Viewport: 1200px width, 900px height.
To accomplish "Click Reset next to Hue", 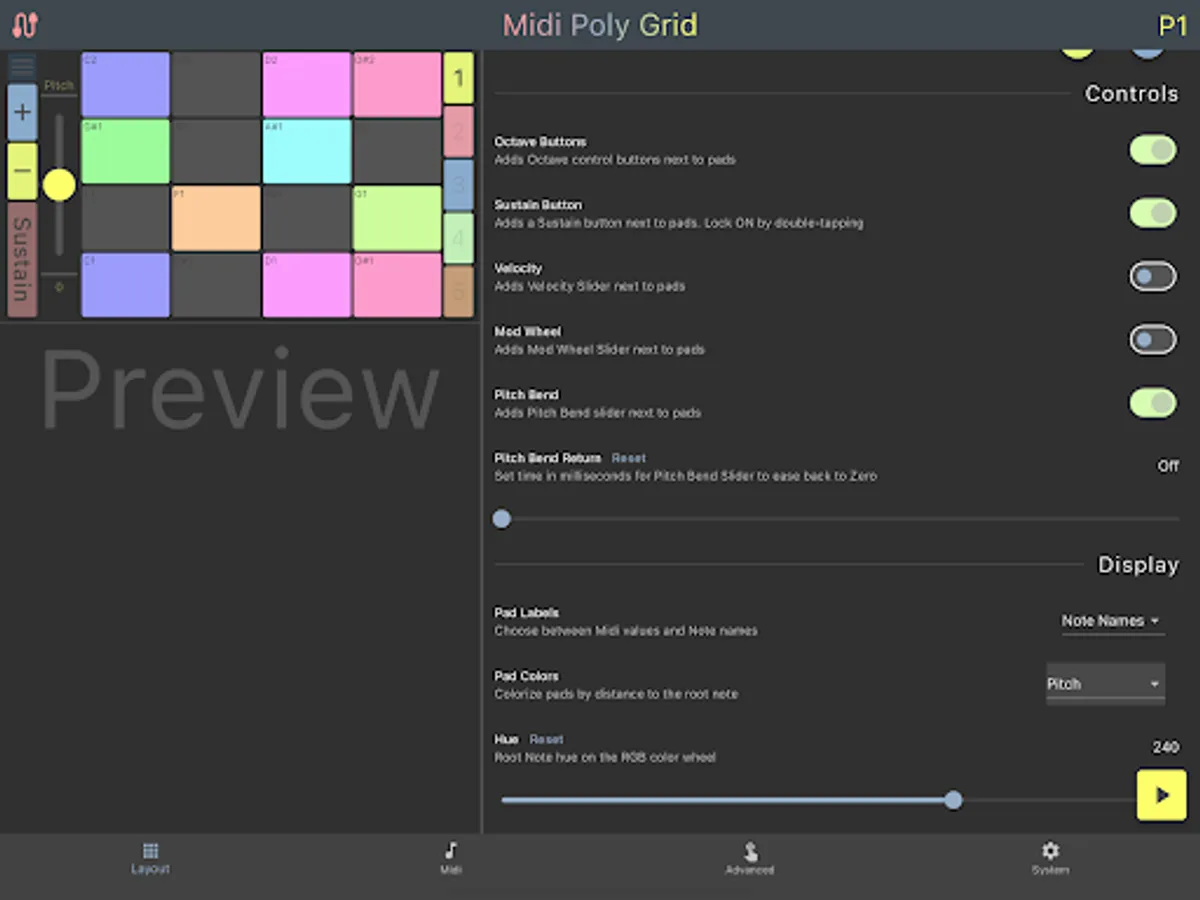I will pyautogui.click(x=547, y=739).
